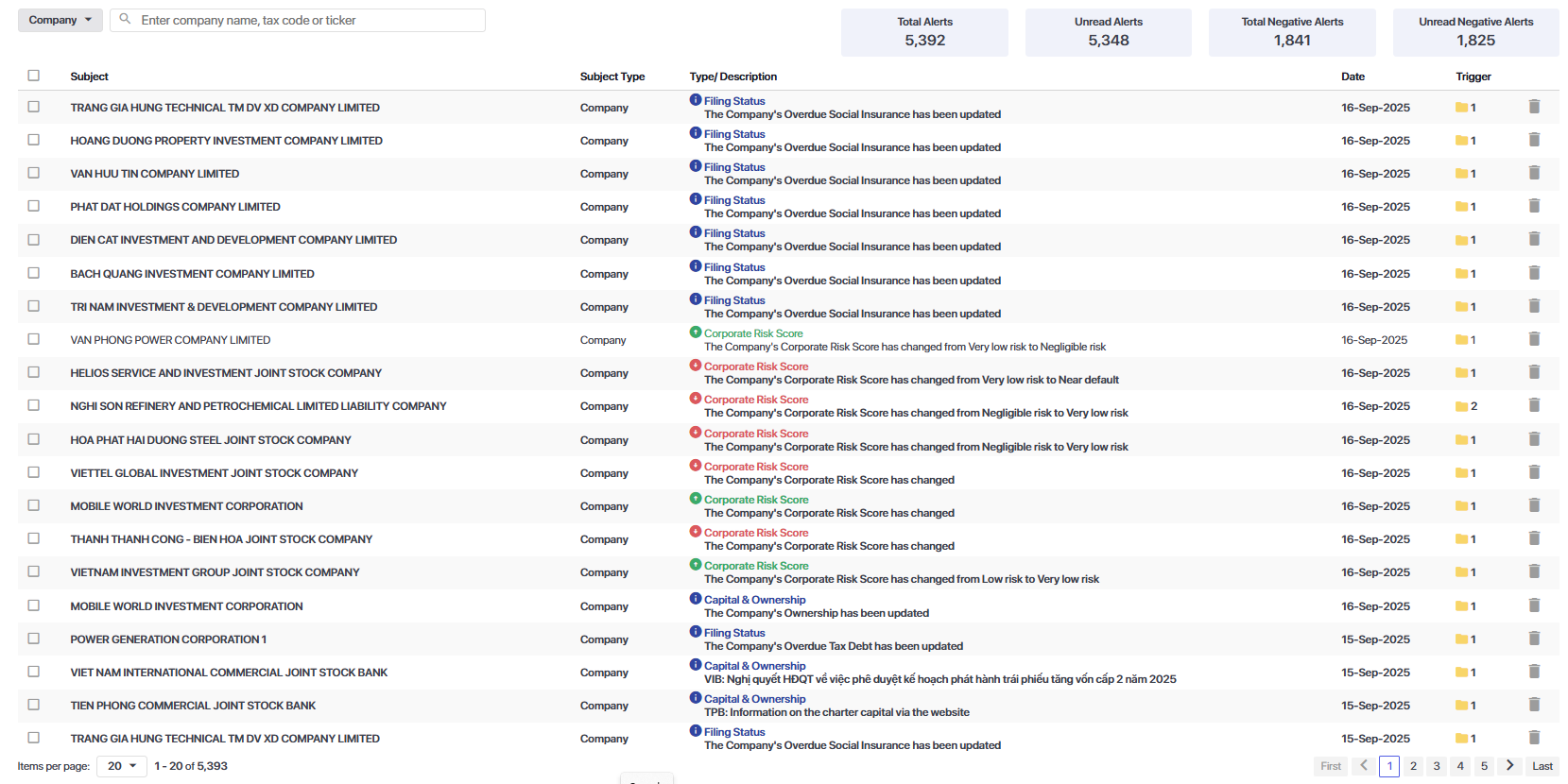Viewport: 1568px width, 784px height.
Task: Open Capital & Ownership link for TIEN PHONG BANK
Action: [754, 699]
